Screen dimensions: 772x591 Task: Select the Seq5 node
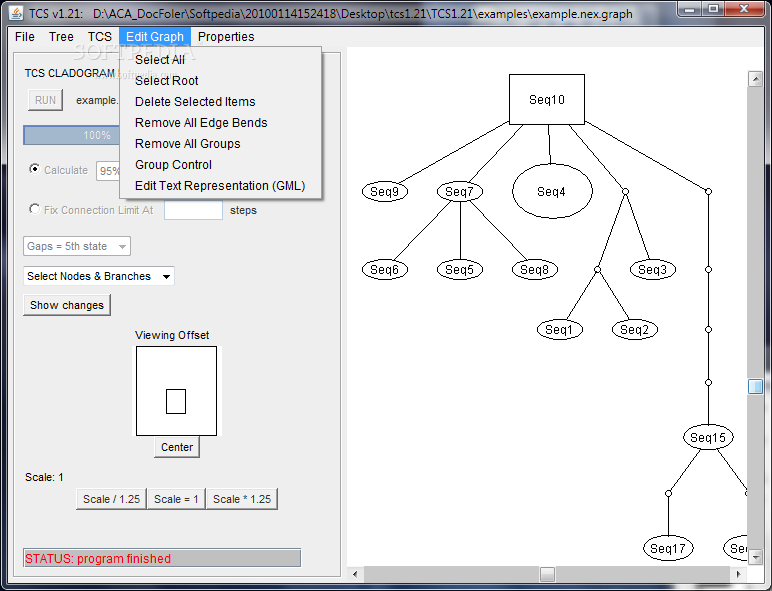(460, 270)
